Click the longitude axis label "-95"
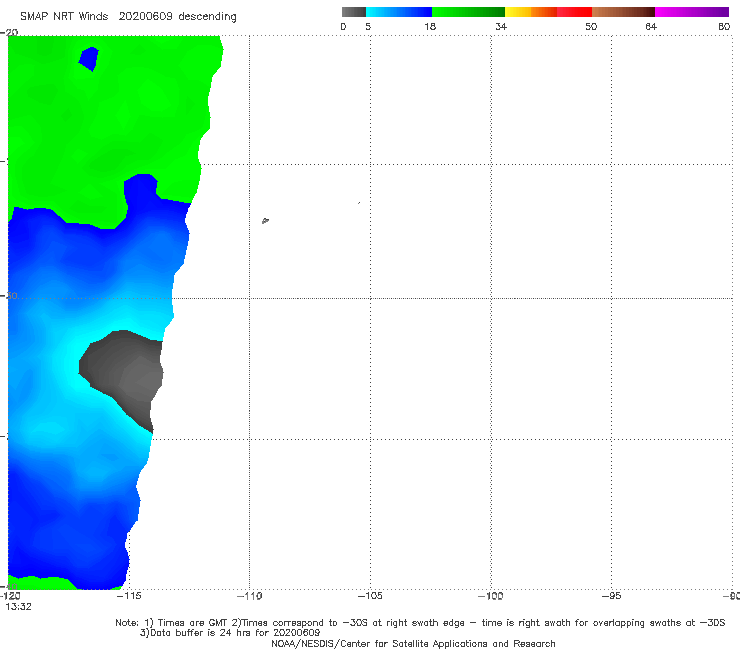The height and width of the screenshot is (650, 740). tap(611, 596)
